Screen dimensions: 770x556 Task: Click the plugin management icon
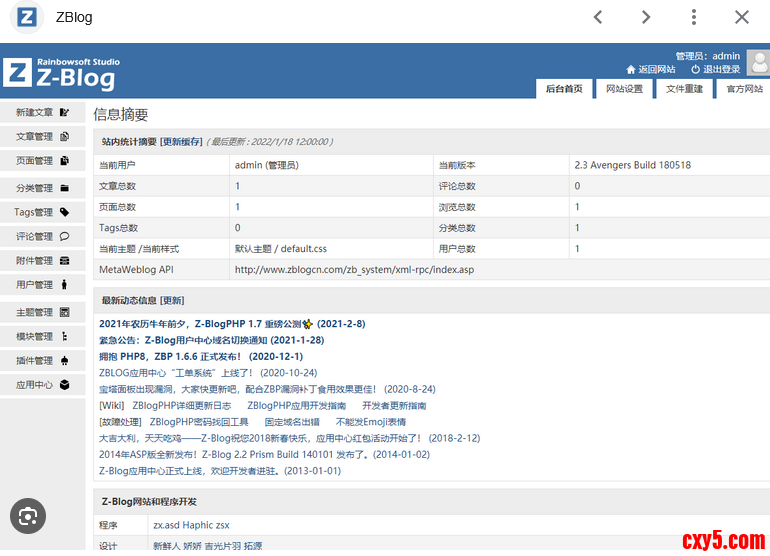pos(65,360)
